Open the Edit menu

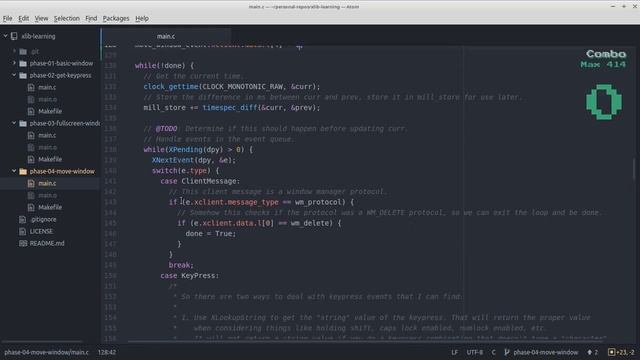(24, 18)
